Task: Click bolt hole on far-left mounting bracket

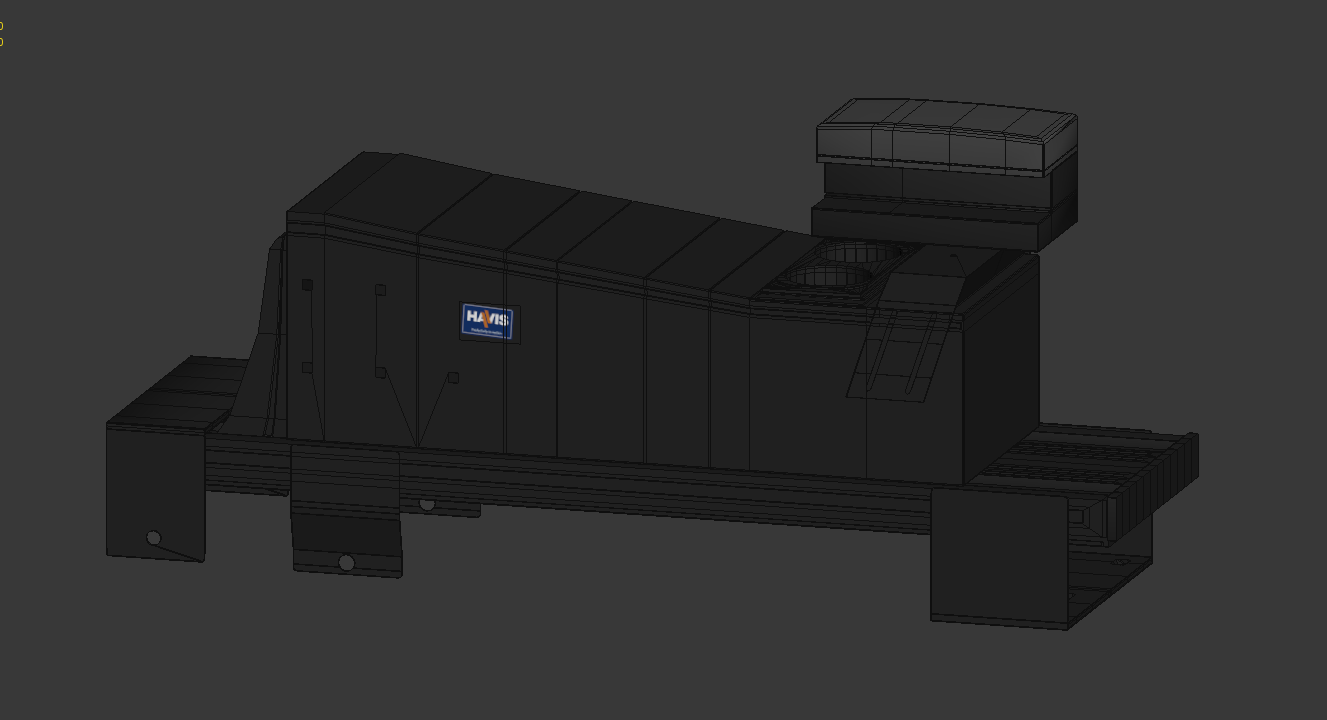Action: click(153, 538)
